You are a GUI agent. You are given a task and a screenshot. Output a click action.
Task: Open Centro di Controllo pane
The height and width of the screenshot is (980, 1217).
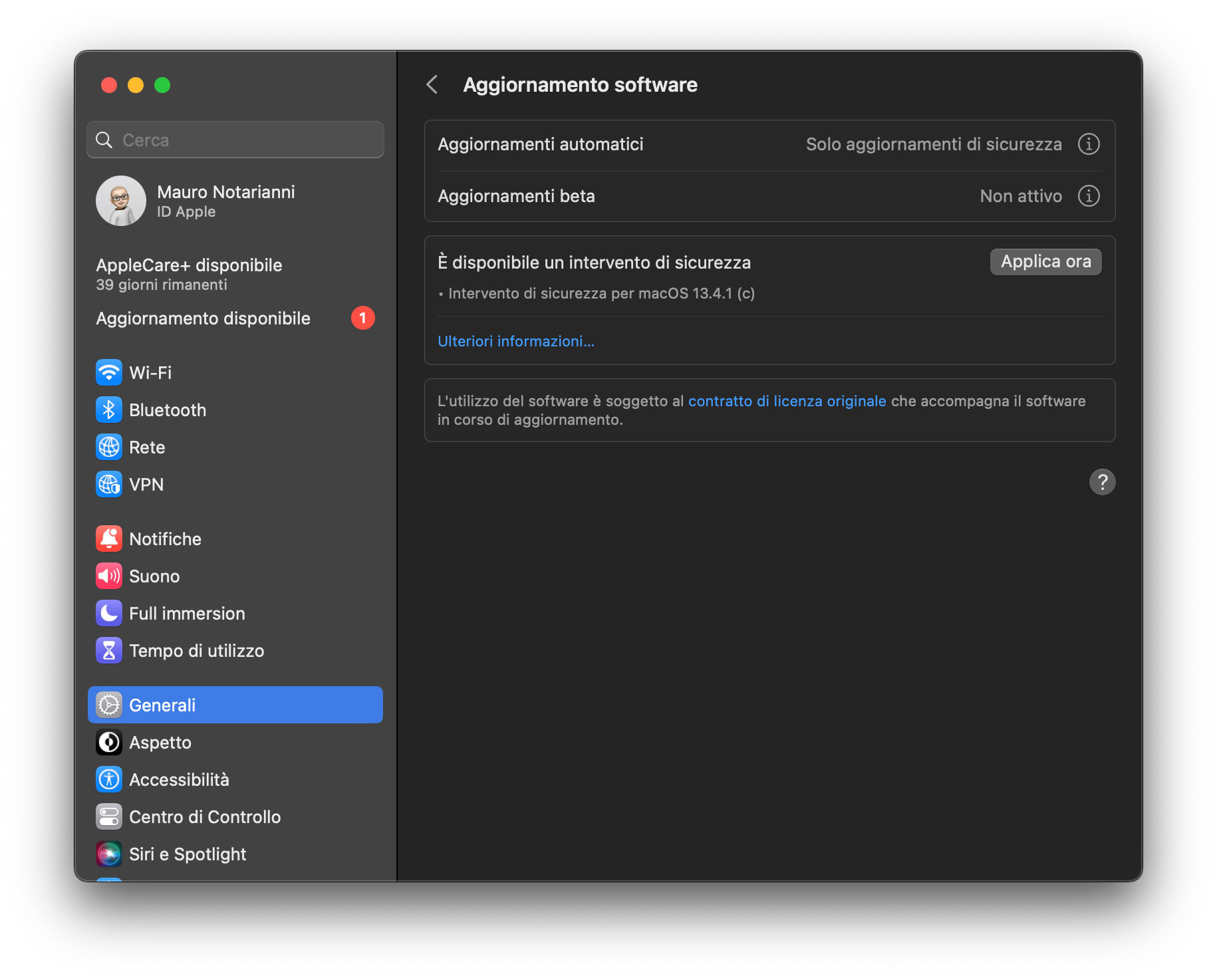click(x=204, y=816)
